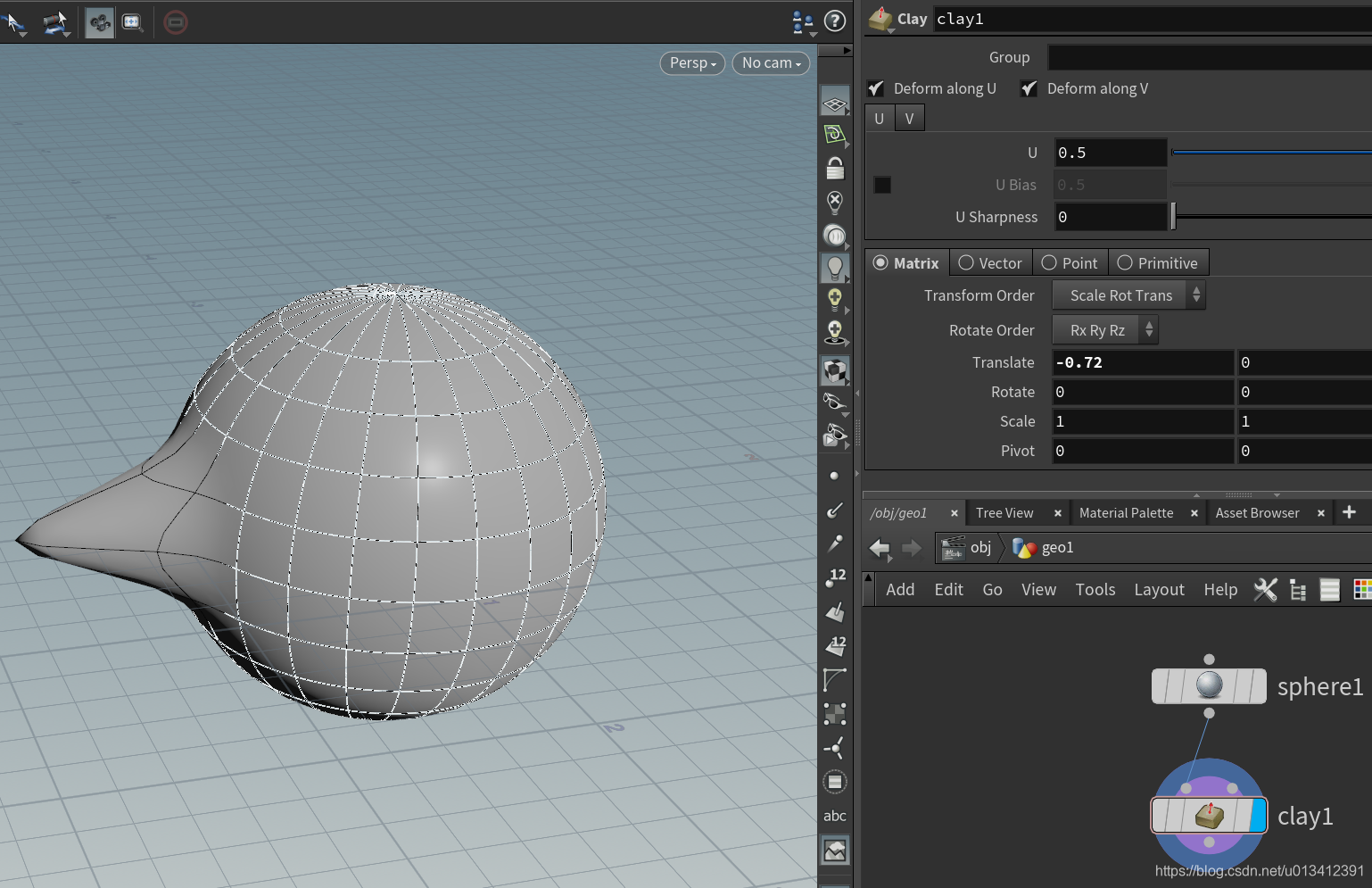Screen dimensions: 1372x888
Task: Click the sunglasses with play render icon
Action: point(835,436)
